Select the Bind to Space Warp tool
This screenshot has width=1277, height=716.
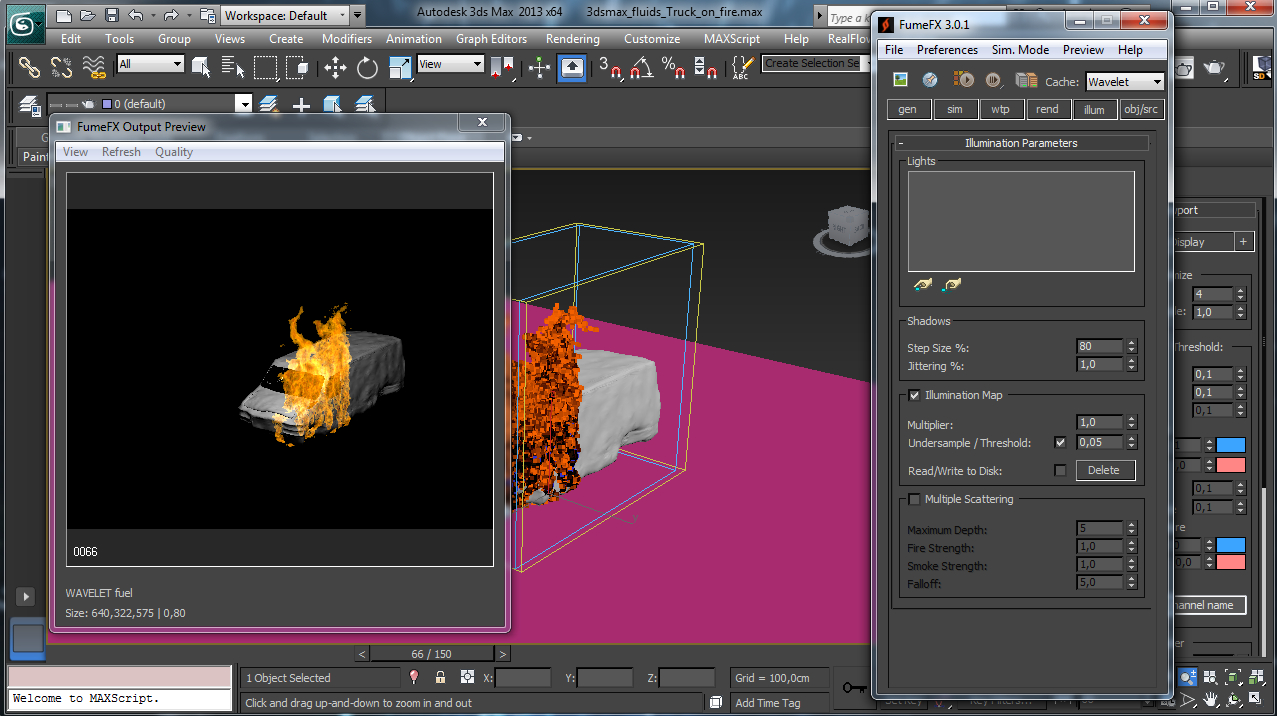(x=94, y=67)
